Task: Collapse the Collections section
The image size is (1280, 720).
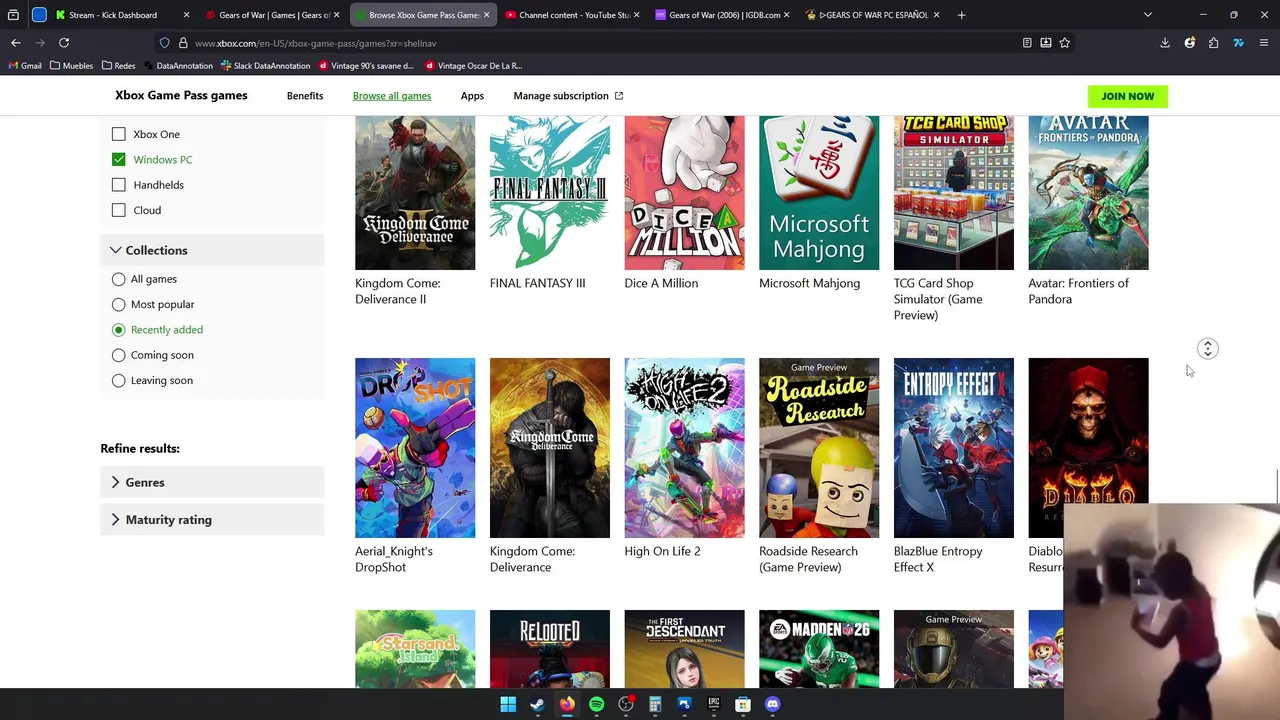Action: 212,250
